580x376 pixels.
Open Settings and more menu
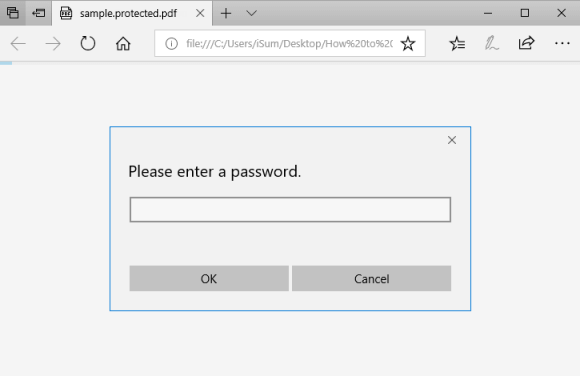pyautogui.click(x=562, y=44)
